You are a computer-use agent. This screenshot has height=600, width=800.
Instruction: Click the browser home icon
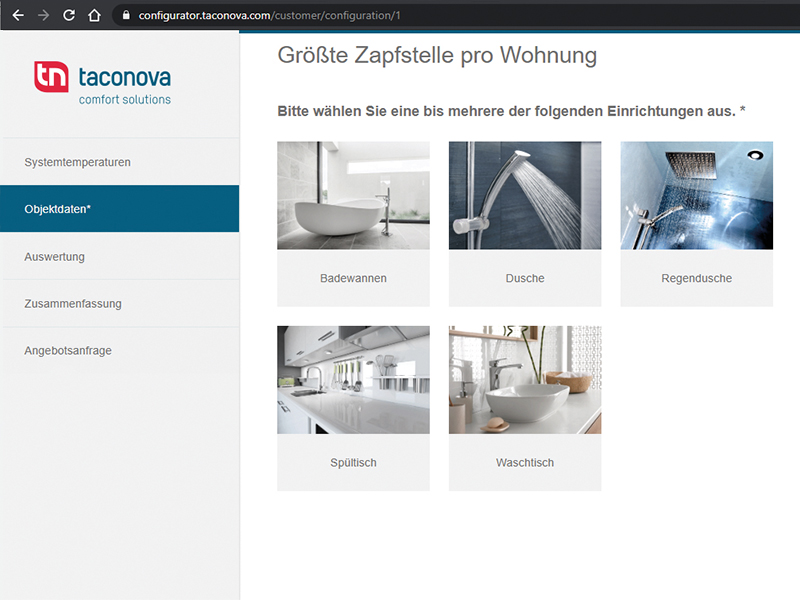95,15
